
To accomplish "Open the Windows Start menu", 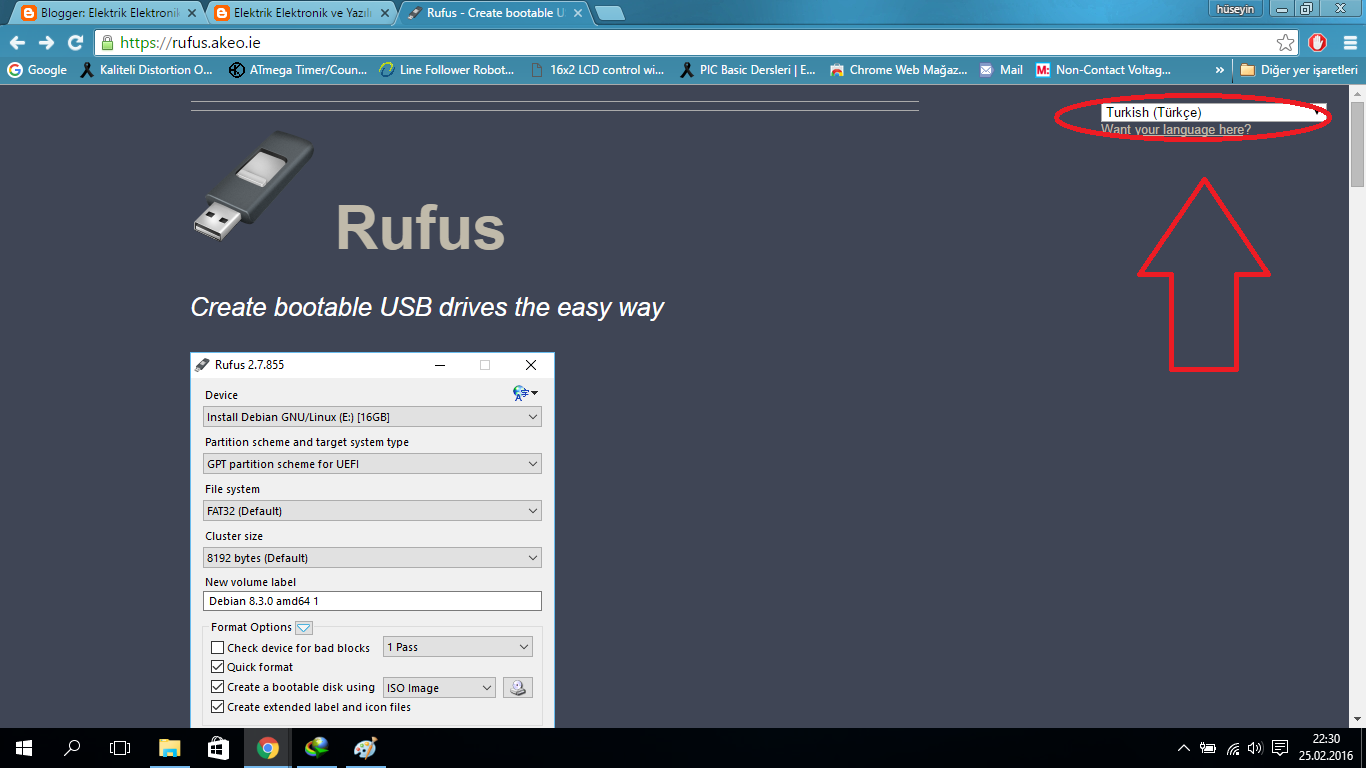I will click(24, 748).
